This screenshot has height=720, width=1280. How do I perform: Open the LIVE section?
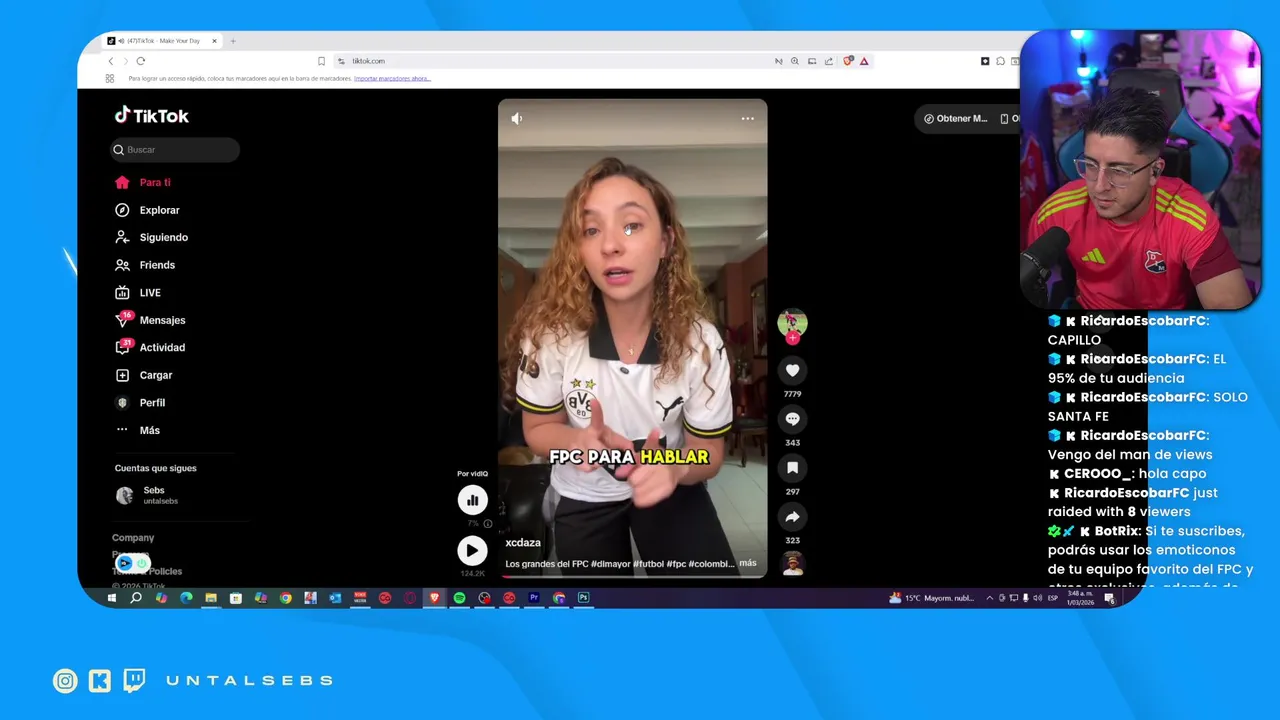(x=138, y=293)
